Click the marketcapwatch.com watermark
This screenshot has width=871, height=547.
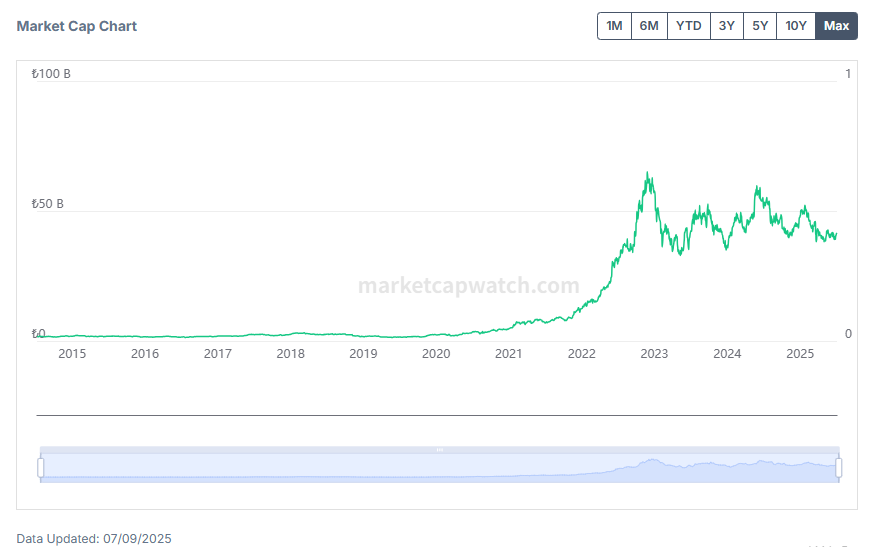[x=468, y=286]
